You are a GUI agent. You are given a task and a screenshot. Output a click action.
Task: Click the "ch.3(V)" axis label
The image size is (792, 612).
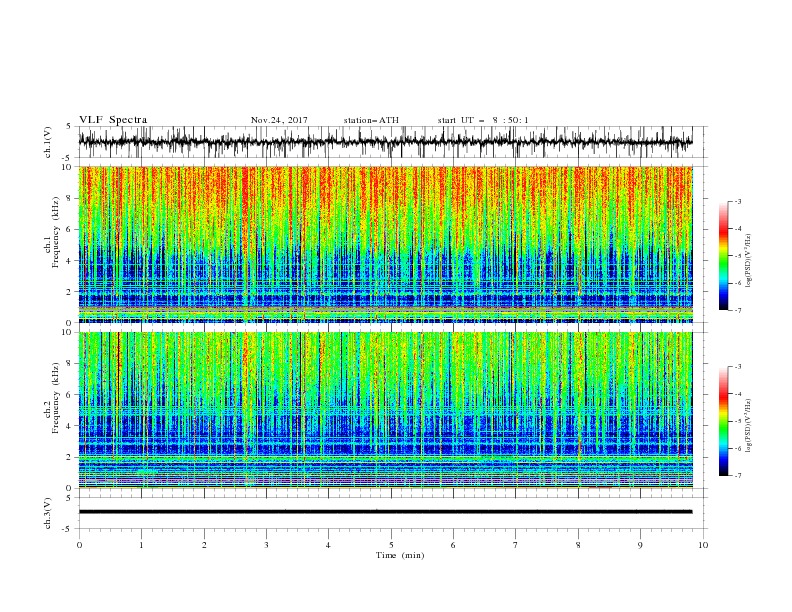(x=48, y=513)
